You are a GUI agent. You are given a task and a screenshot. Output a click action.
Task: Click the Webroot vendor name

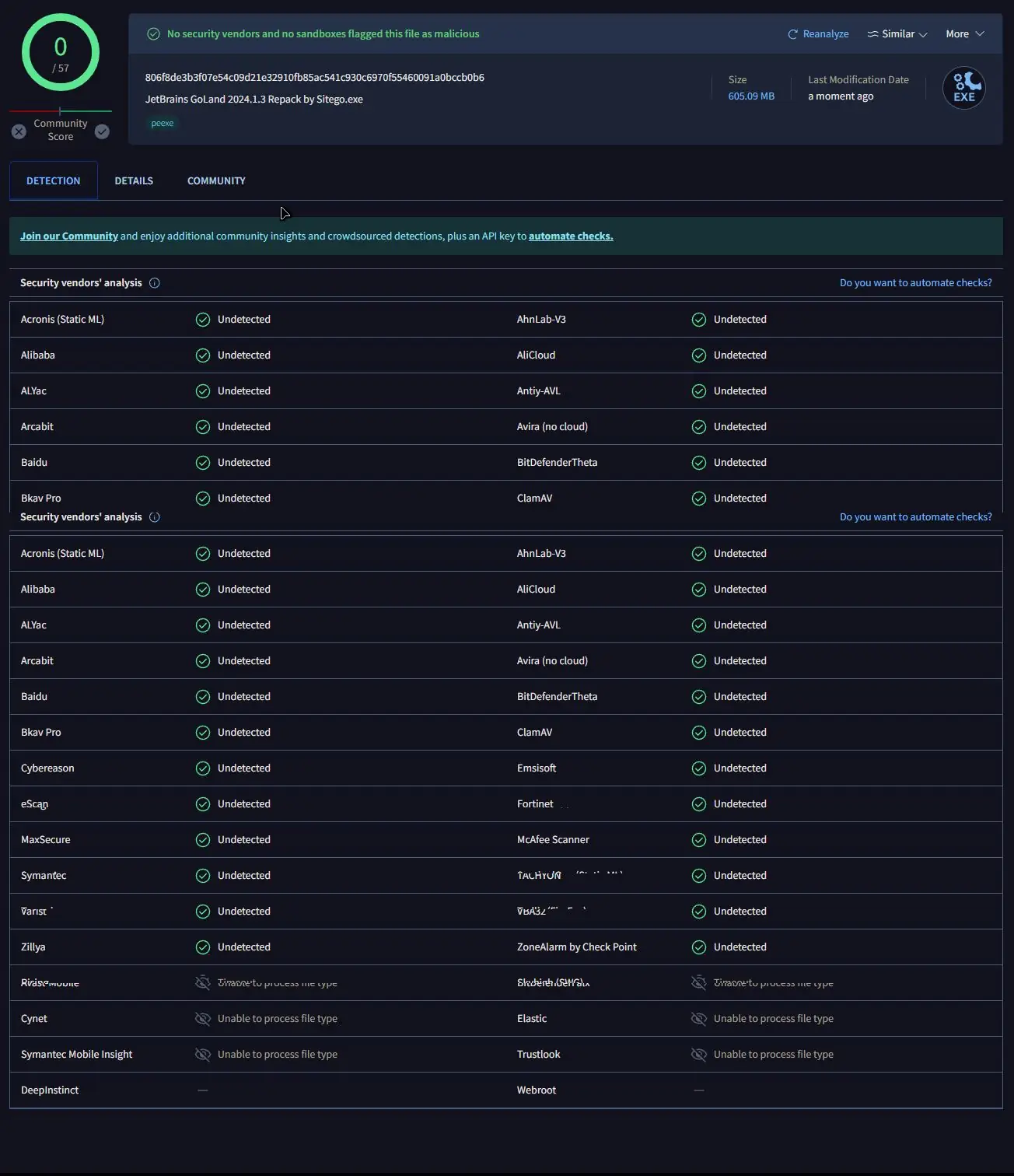[537, 1090]
